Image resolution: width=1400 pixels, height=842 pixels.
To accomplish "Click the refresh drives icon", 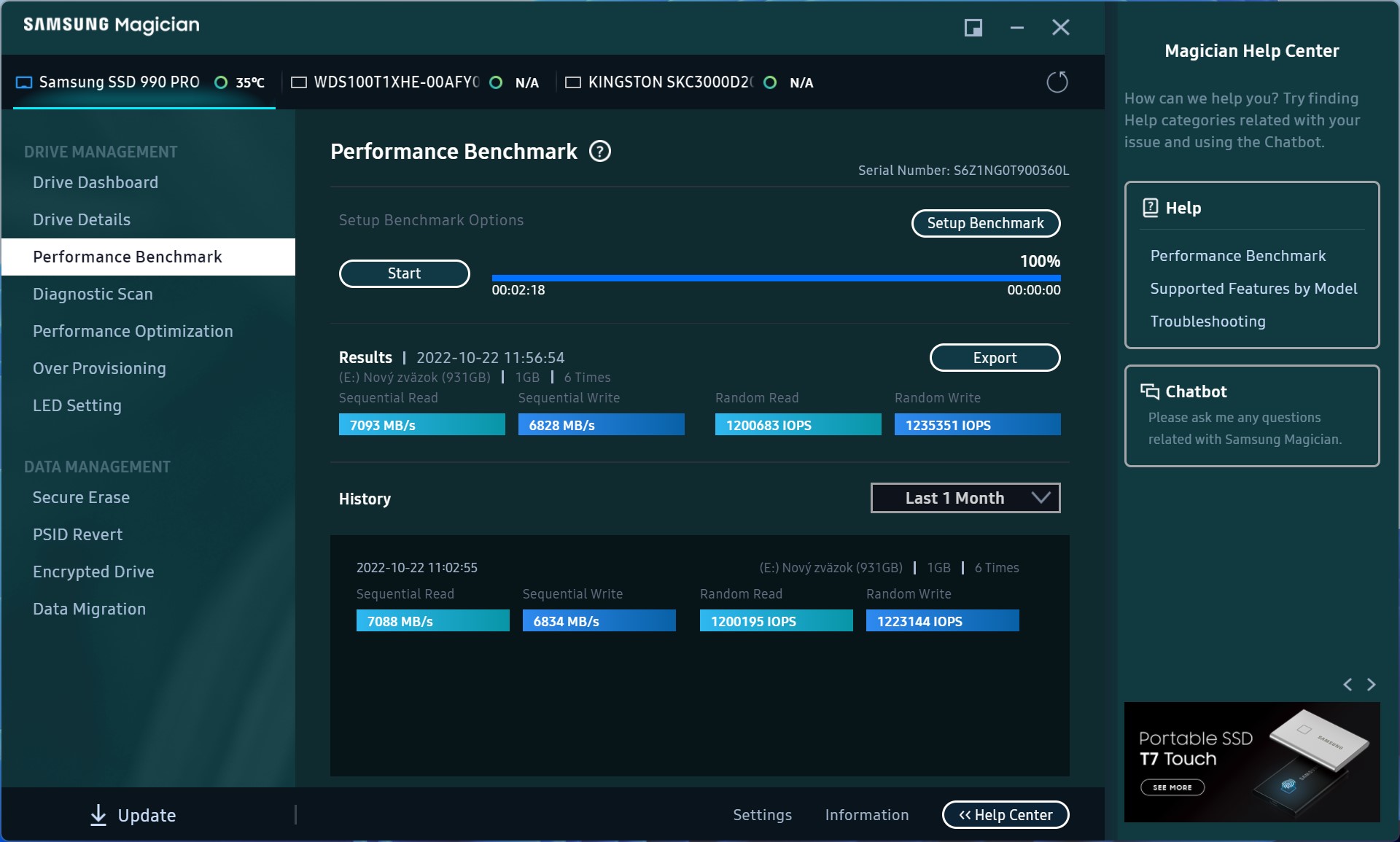I will pos(1057,82).
